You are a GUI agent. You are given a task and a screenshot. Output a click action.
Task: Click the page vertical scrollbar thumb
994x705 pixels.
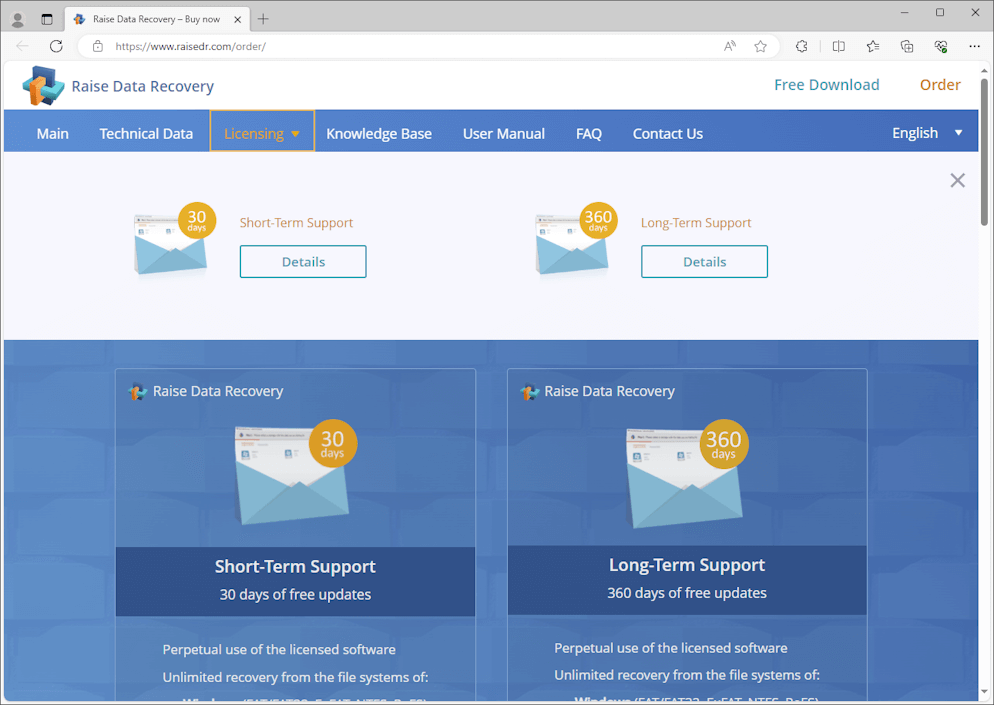984,152
